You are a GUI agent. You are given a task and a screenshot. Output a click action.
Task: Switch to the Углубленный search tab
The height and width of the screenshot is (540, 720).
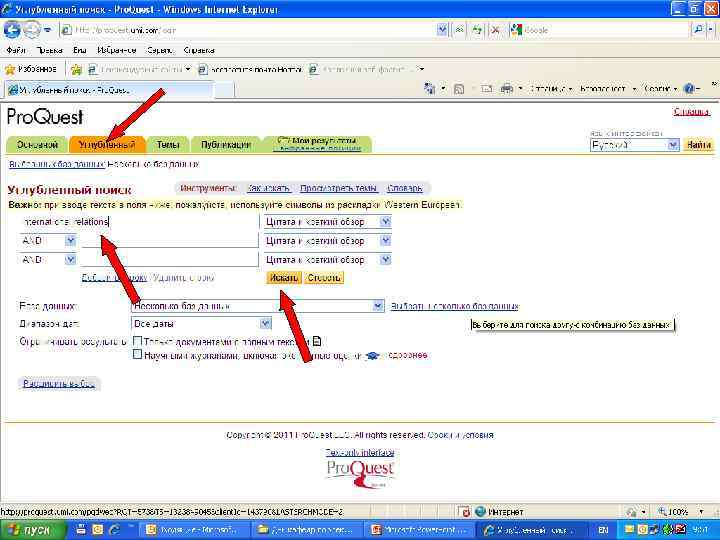pos(107,145)
